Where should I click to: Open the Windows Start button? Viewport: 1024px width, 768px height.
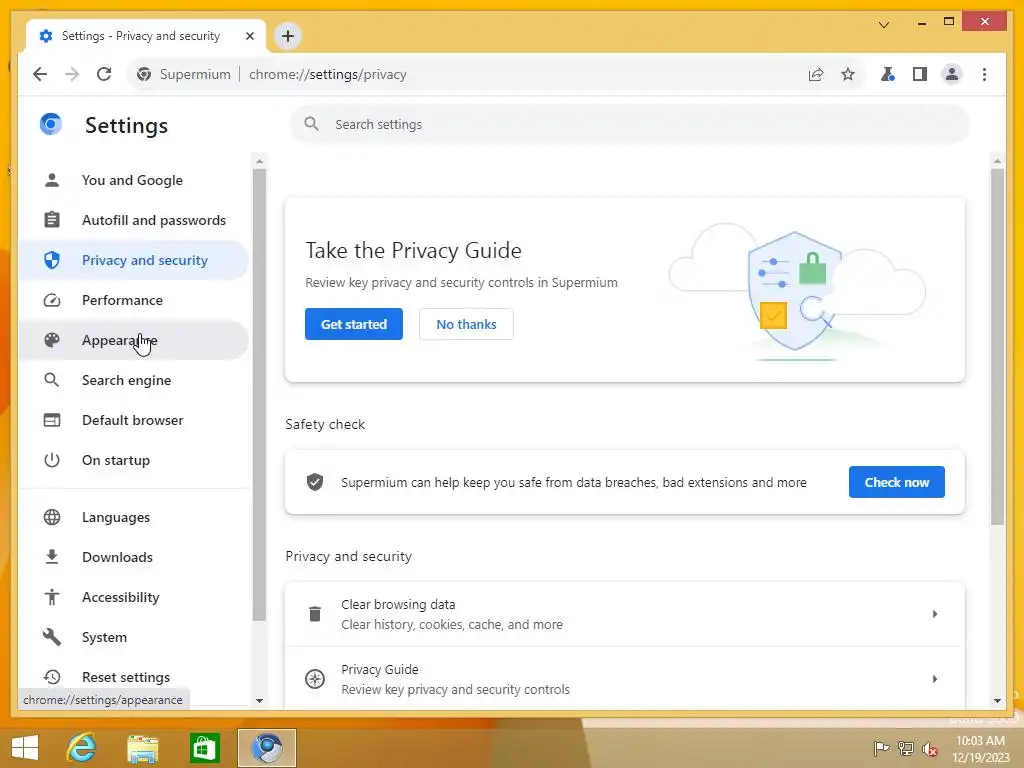click(x=25, y=748)
